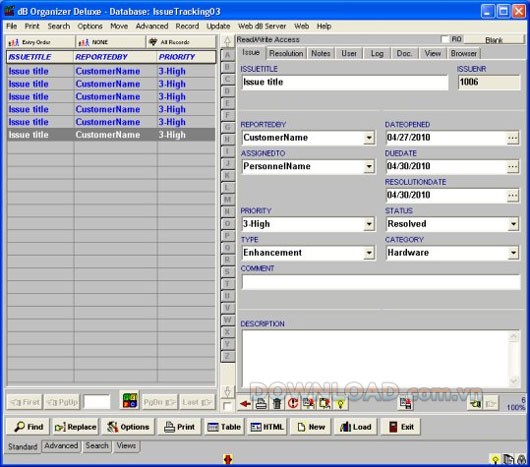Click the Find button
The height and width of the screenshot is (467, 530).
click(x=28, y=427)
